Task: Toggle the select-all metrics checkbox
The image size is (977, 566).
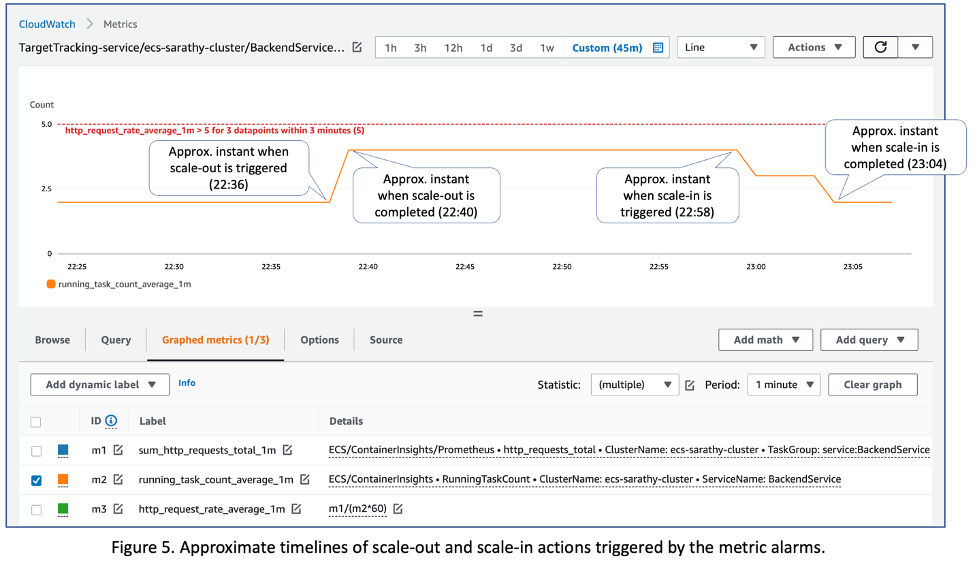Action: tap(36, 422)
